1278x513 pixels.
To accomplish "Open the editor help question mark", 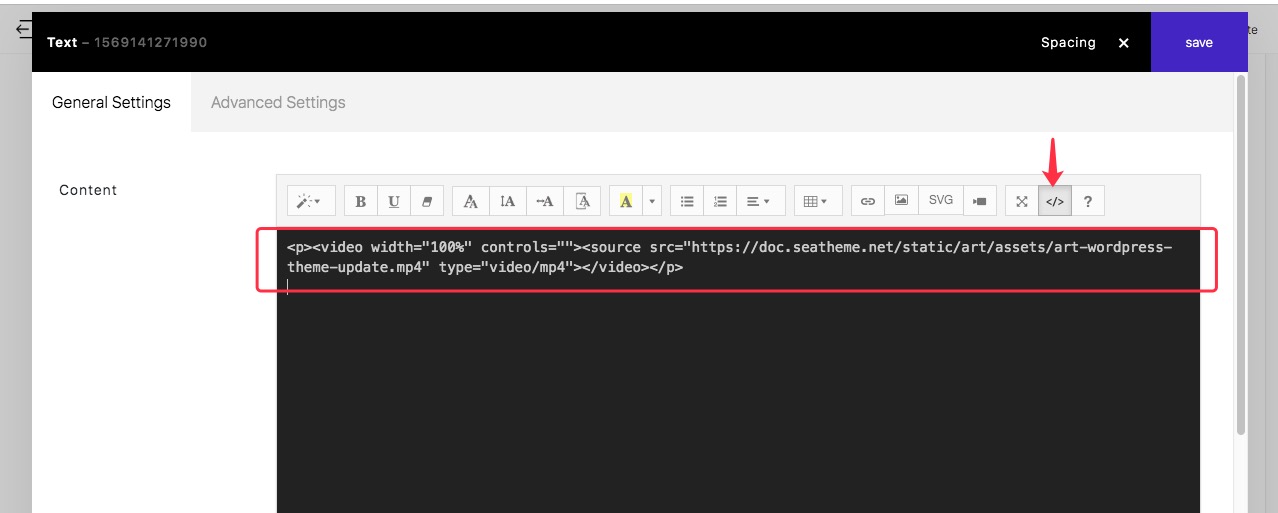I will 1088,201.
